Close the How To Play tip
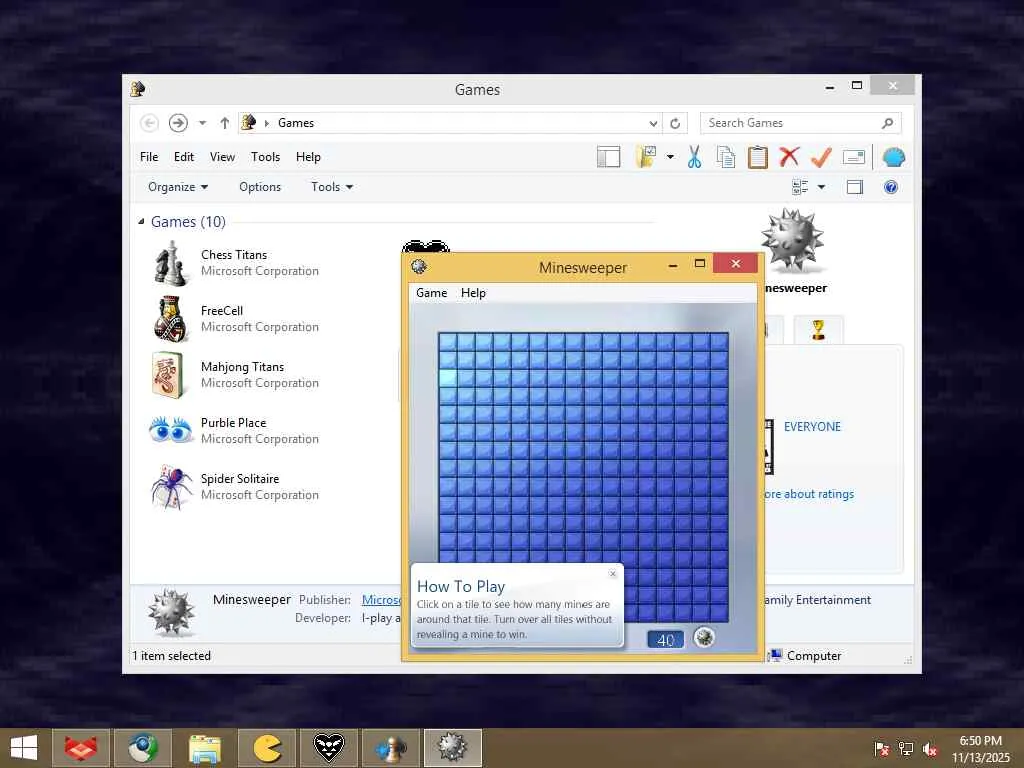 [613, 573]
